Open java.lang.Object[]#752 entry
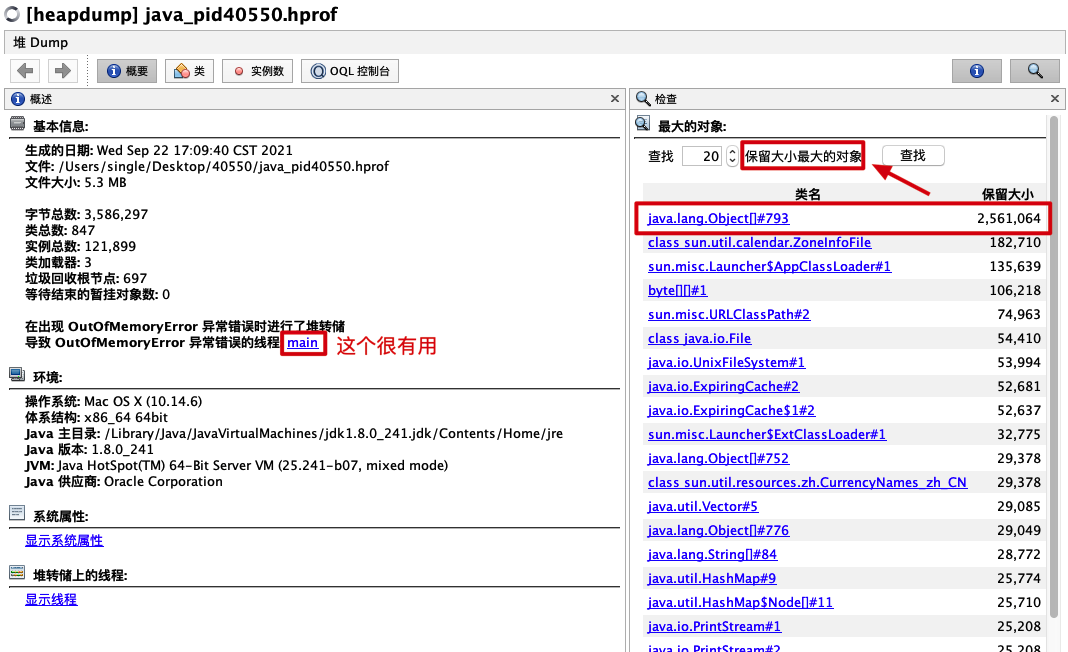This screenshot has height=652, width=1068. click(718, 459)
